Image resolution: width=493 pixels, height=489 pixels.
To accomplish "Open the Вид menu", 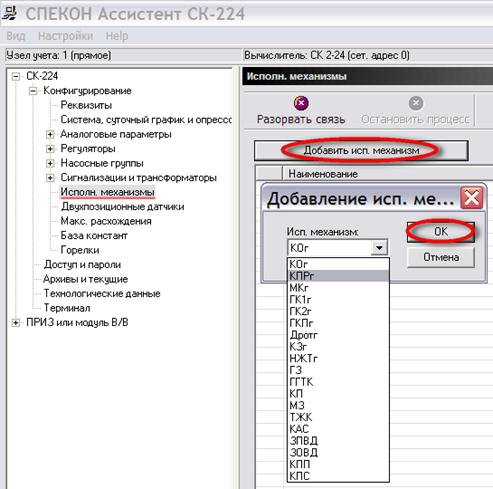I will click(x=16, y=36).
